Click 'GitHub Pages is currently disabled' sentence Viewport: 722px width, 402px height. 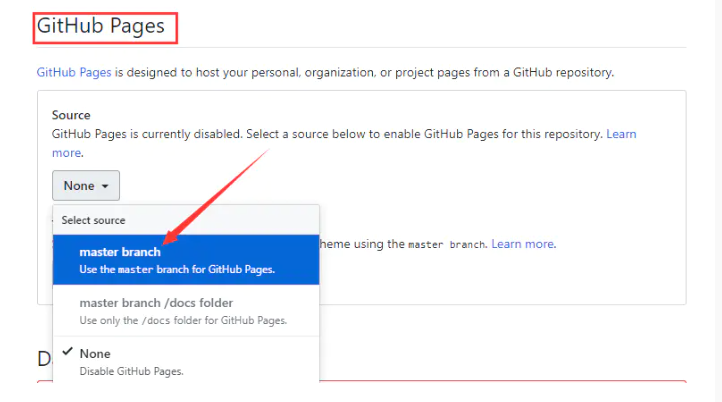[x=147, y=134]
